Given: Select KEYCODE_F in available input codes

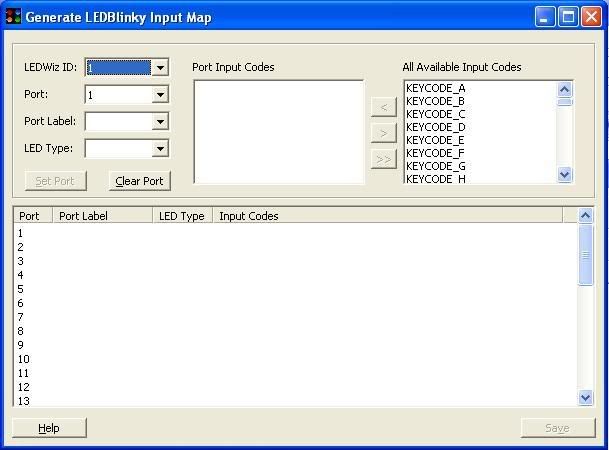Looking at the screenshot, I should pos(480,153).
